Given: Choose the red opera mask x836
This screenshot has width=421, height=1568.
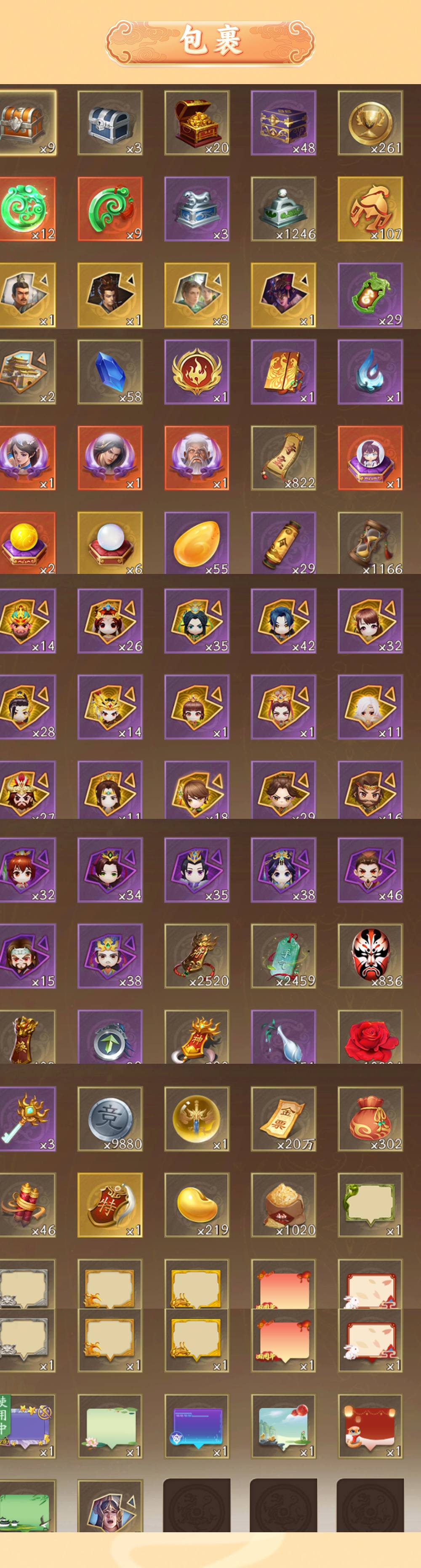Looking at the screenshot, I should click(370, 956).
